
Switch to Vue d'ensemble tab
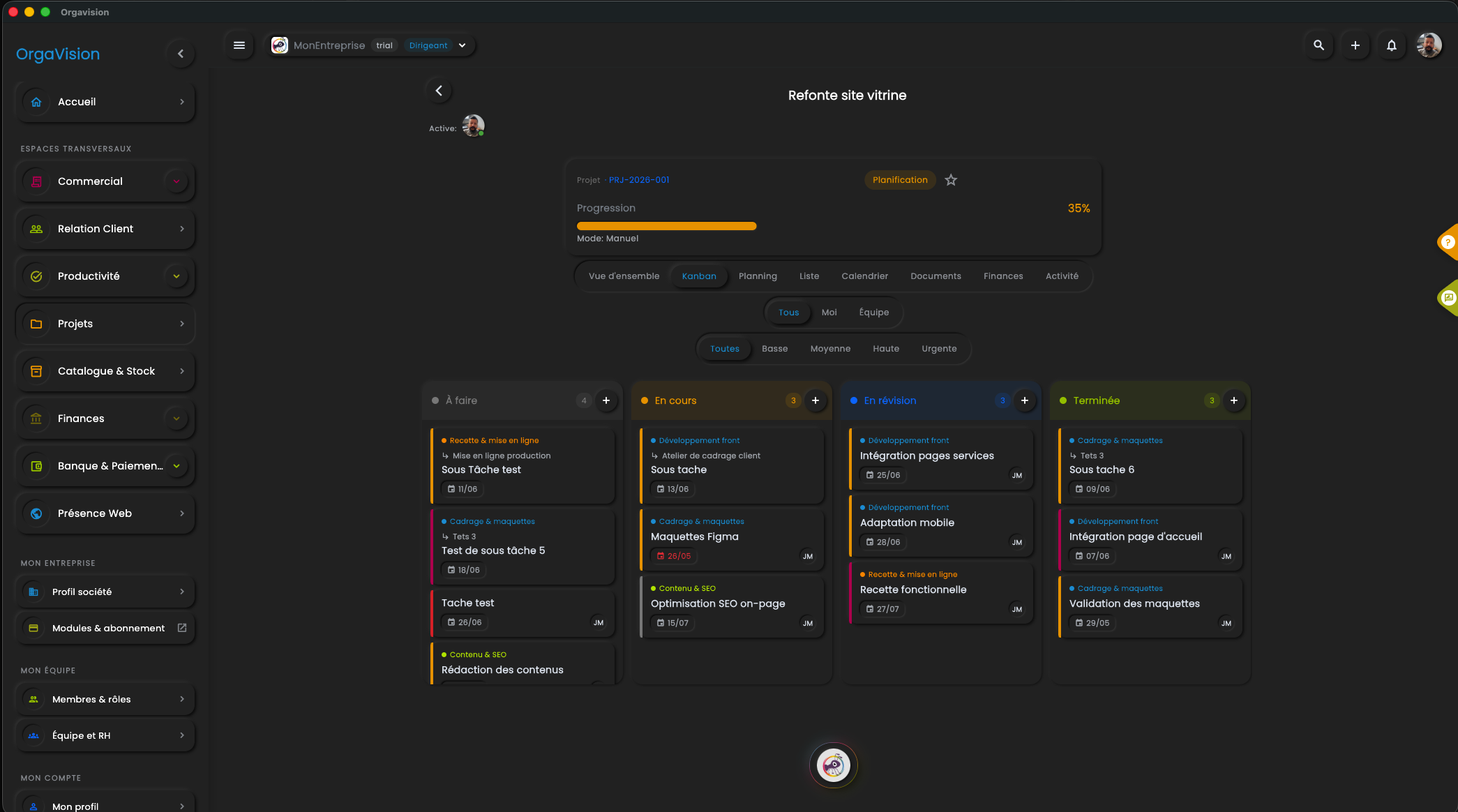[624, 276]
